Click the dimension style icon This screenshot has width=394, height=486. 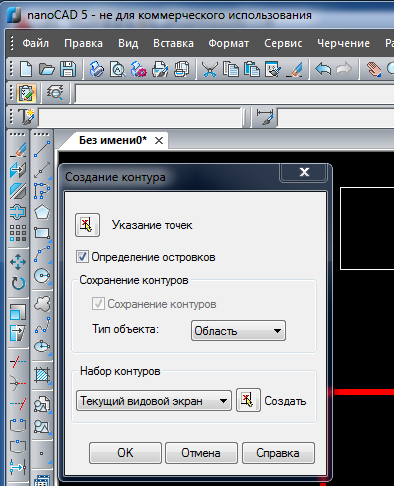(x=265, y=117)
